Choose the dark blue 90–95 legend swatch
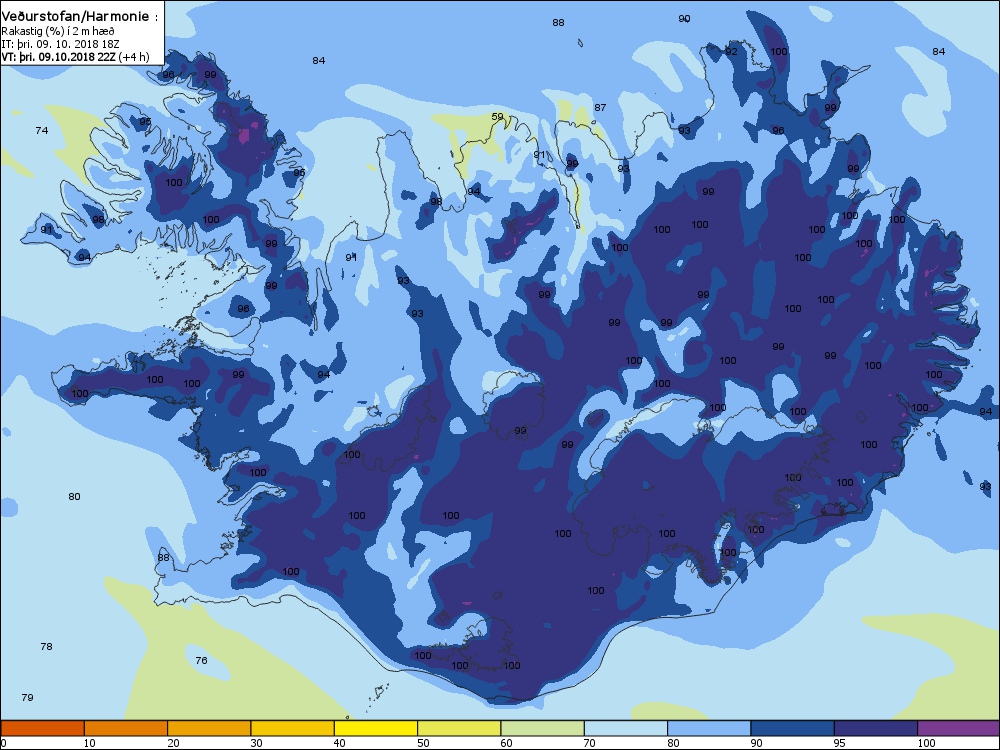Image resolution: width=1000 pixels, height=750 pixels. (793, 728)
